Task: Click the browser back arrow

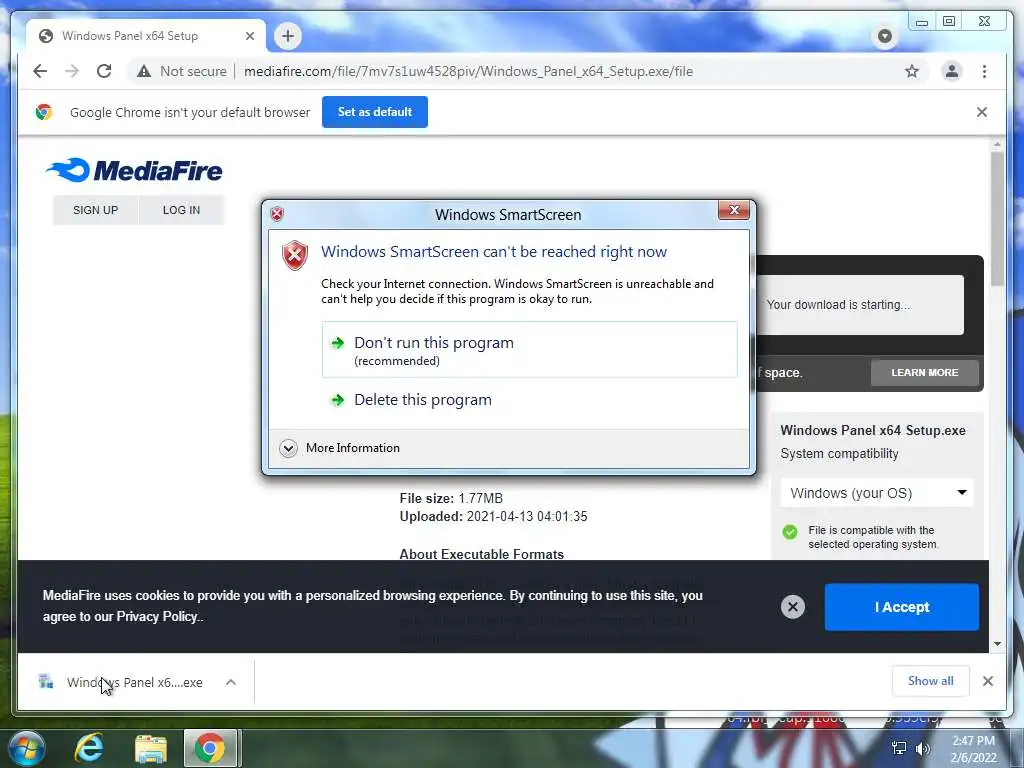Action: pos(40,71)
